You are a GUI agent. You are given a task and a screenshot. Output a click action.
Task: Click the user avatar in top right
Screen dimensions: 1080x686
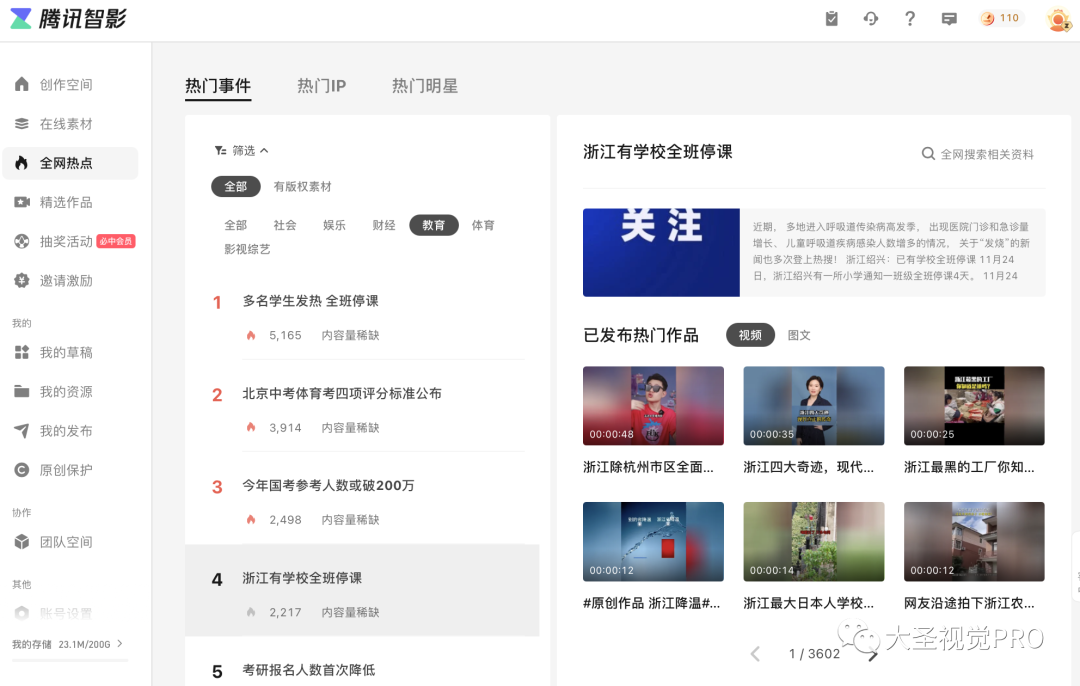click(x=1058, y=19)
